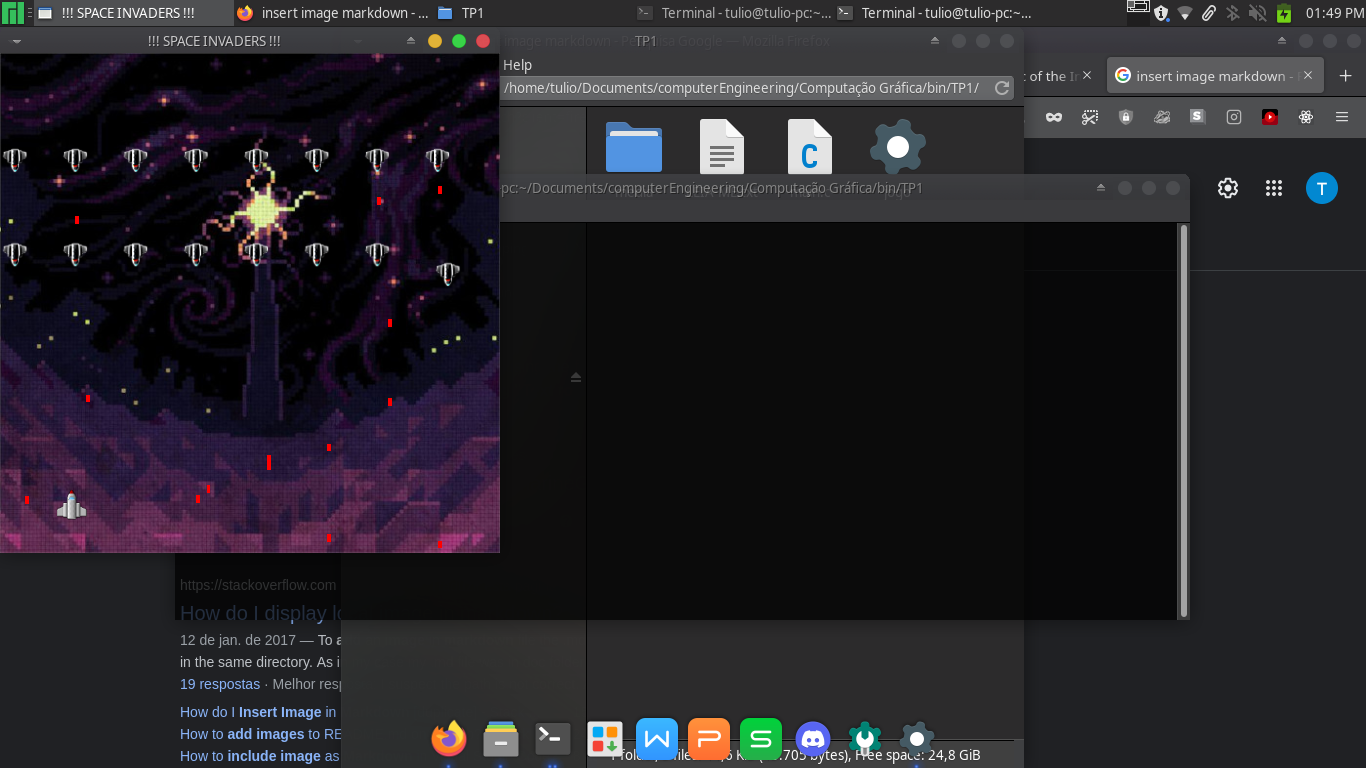1366x768 pixels.
Task: Open 'How to include image as' link
Action: coord(260,756)
